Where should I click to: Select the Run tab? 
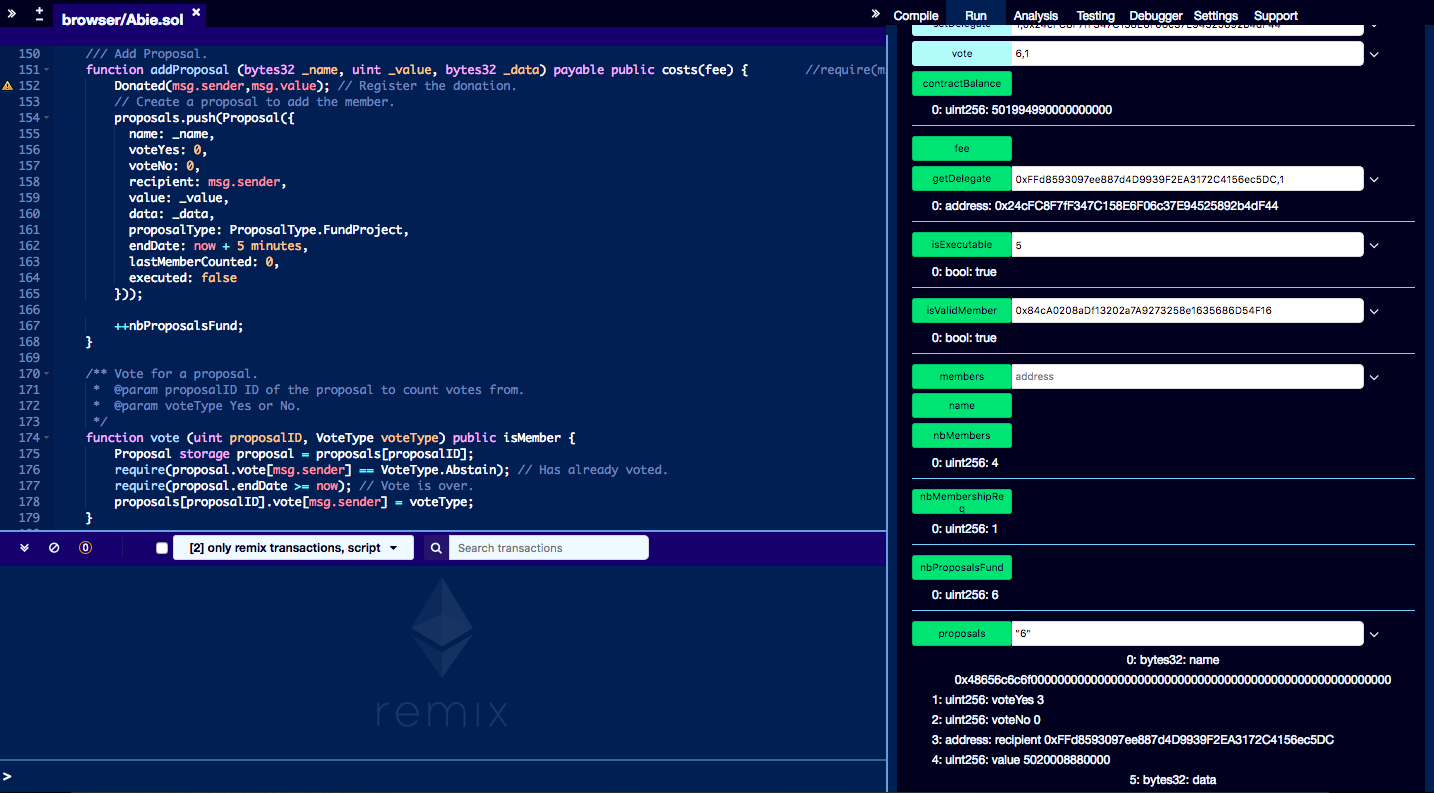(976, 15)
